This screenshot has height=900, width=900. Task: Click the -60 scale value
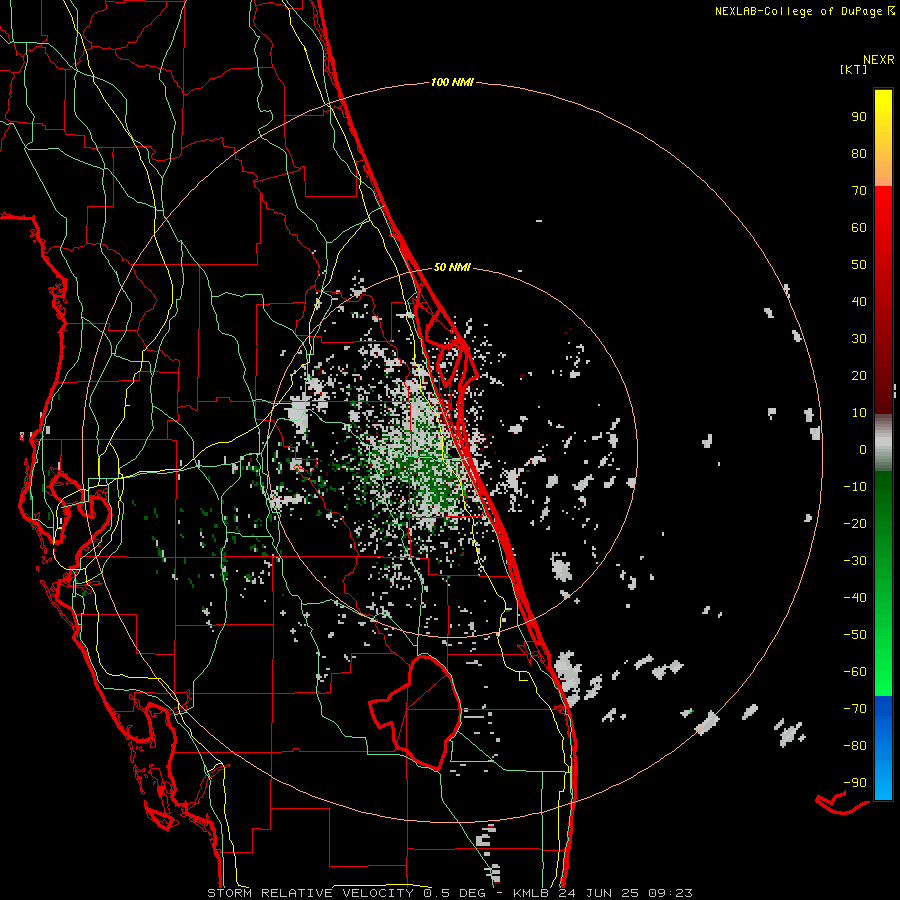(x=855, y=672)
